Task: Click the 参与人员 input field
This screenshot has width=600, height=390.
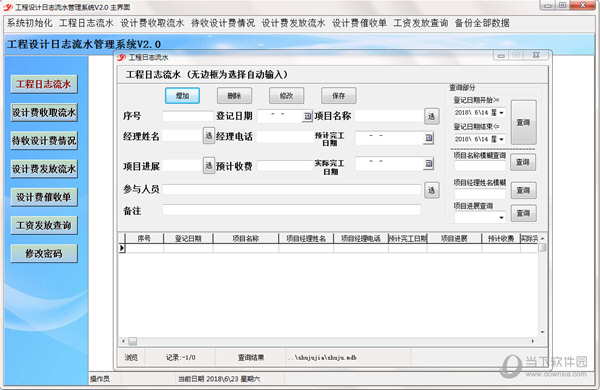Action: coord(292,190)
